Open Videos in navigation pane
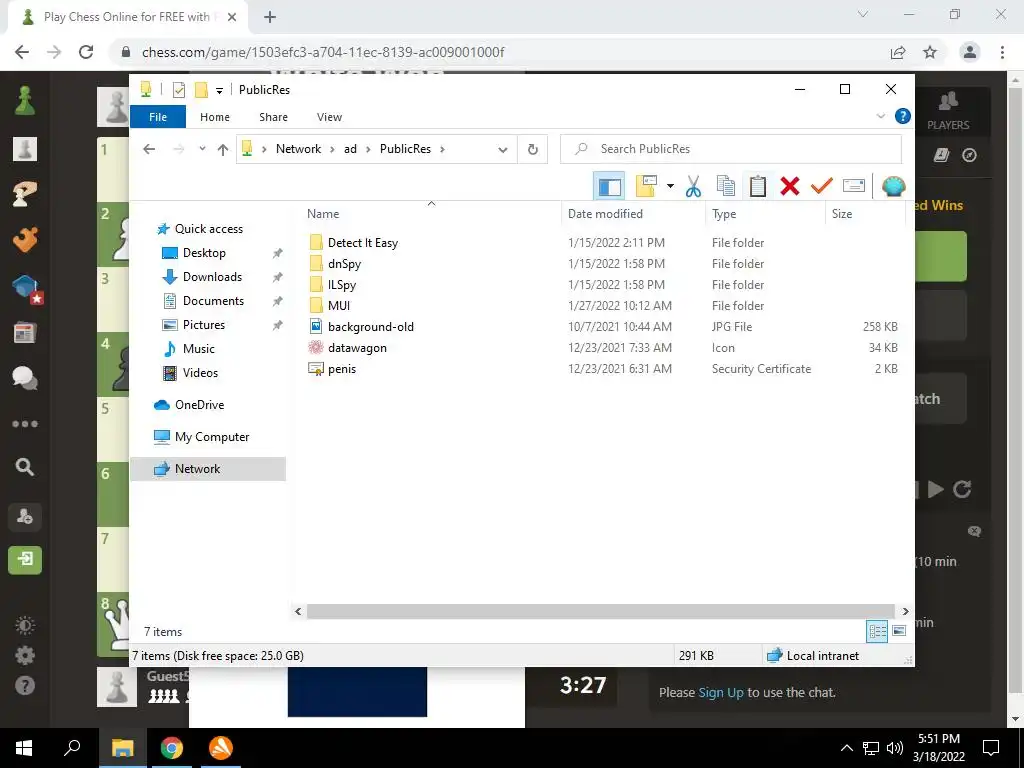 [x=200, y=373]
